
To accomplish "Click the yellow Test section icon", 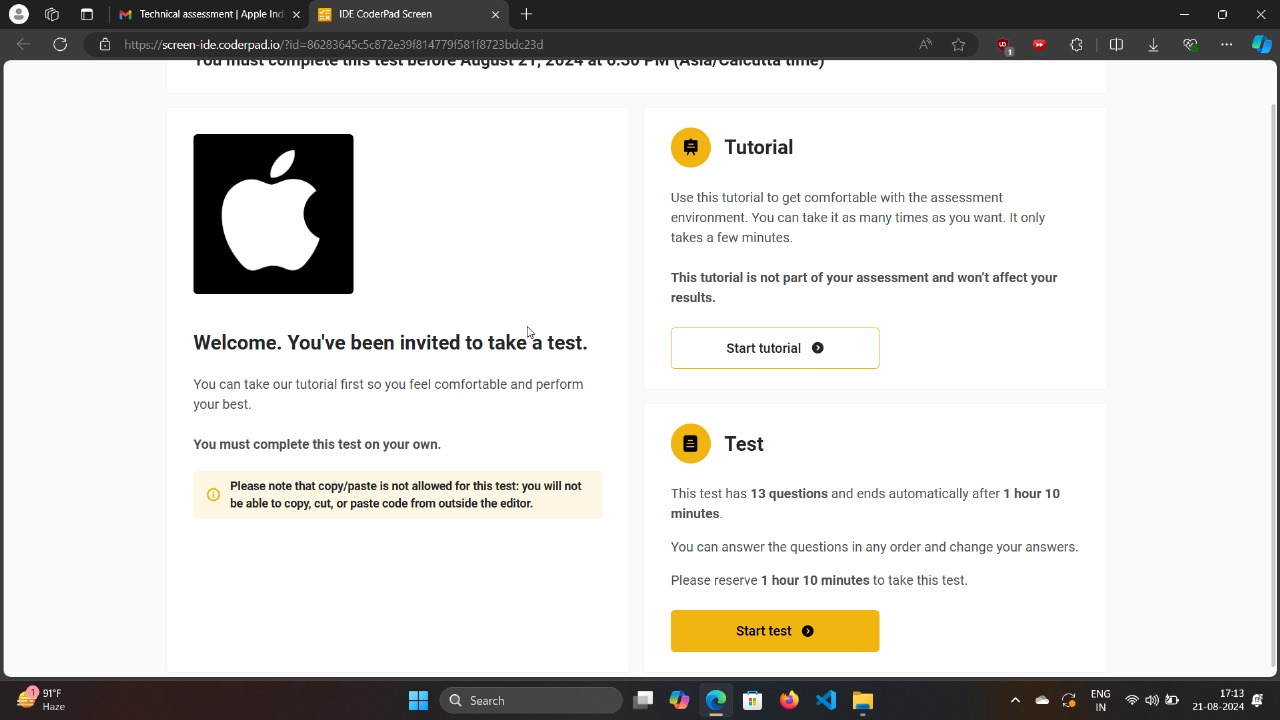I will [690, 444].
